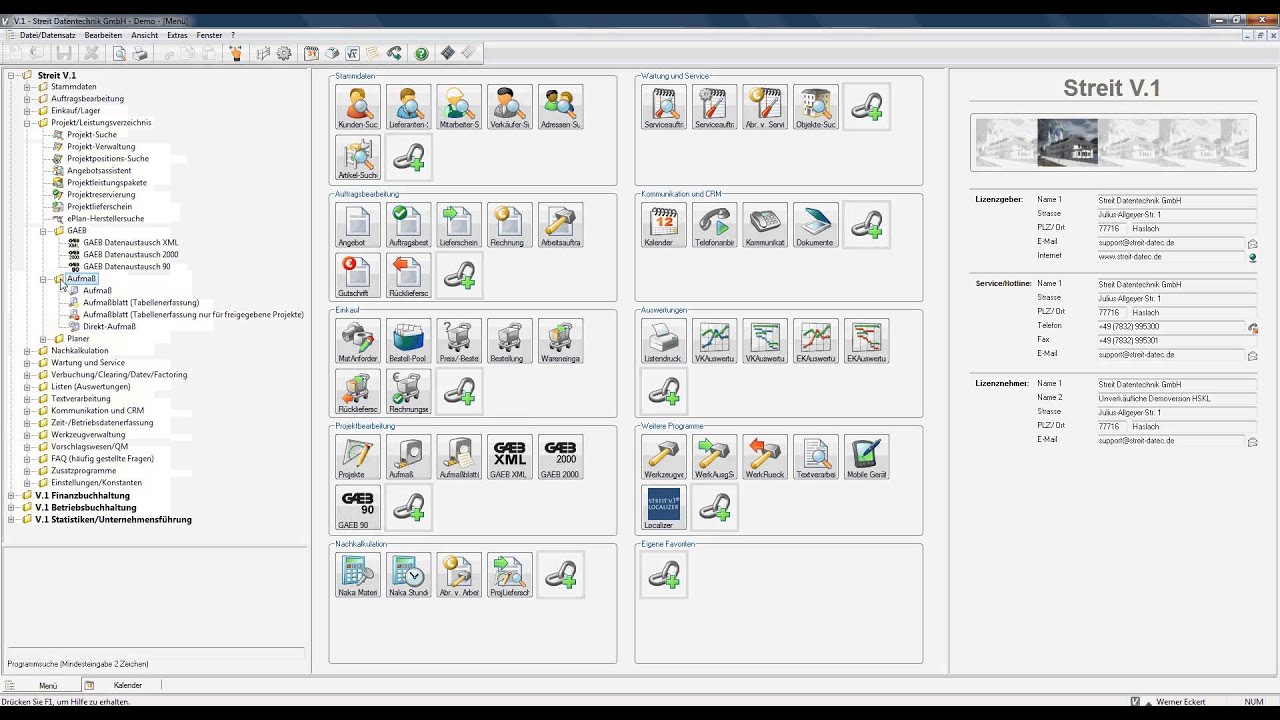This screenshot has height=720, width=1280.
Task: Add a shortcut in the Stammdaten group
Action: [x=408, y=157]
